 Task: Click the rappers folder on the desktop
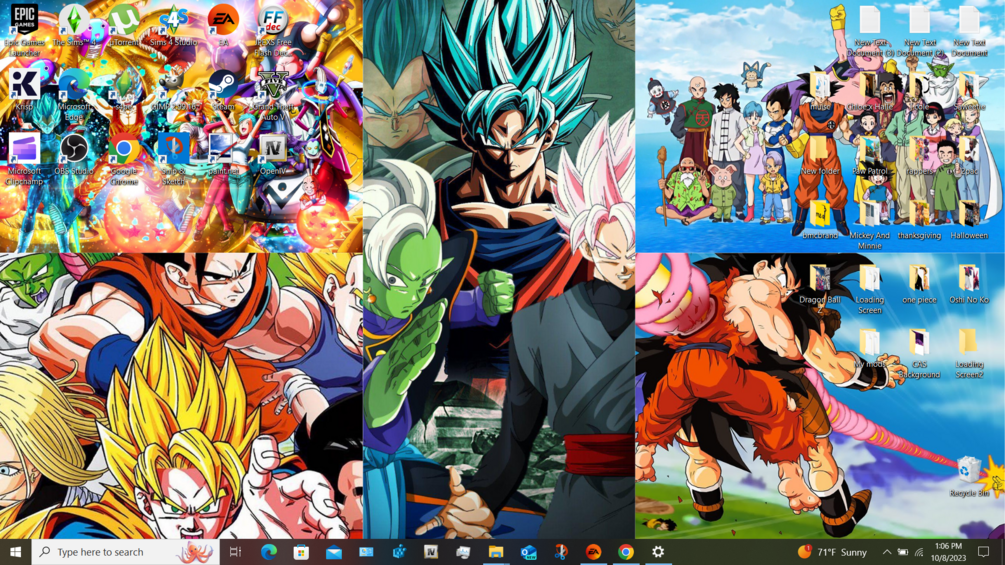click(x=920, y=155)
